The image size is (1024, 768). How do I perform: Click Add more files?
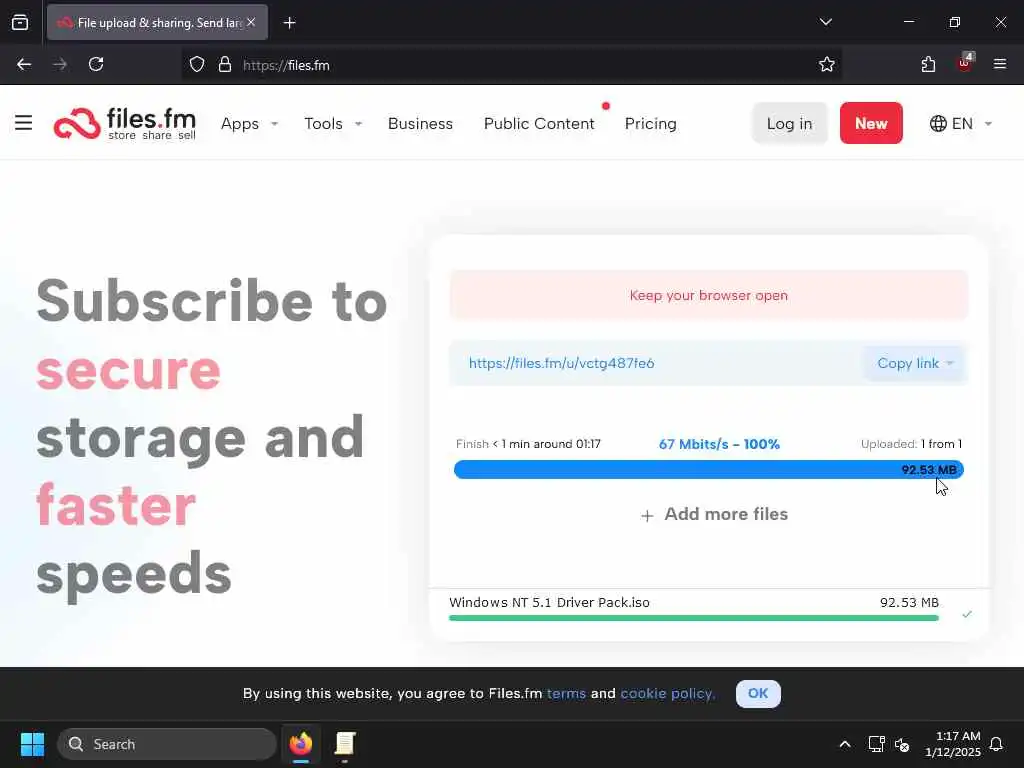point(714,515)
